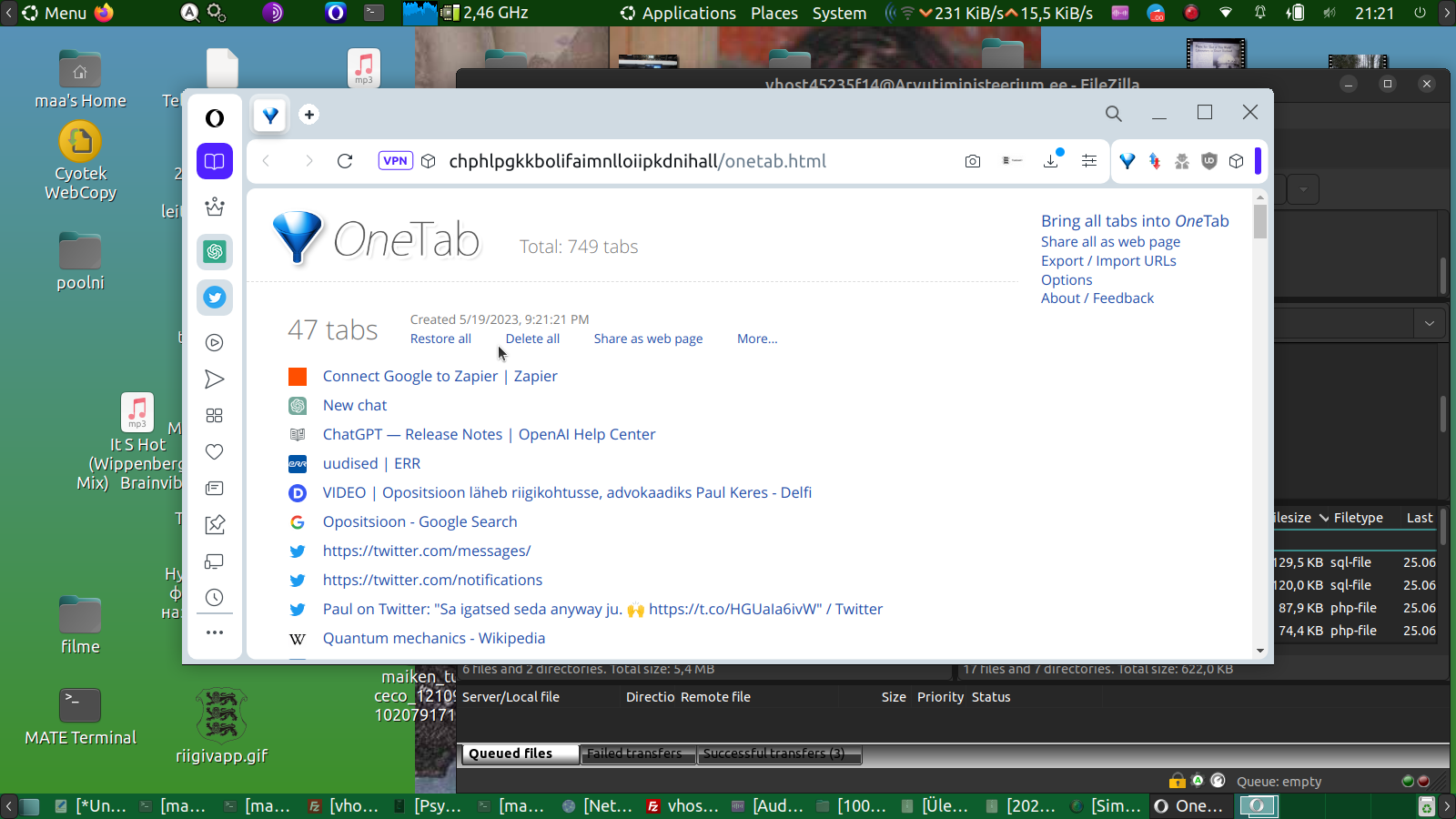This screenshot has width=1456, height=819.
Task: Open a new tab with plus button
Action: (x=309, y=115)
